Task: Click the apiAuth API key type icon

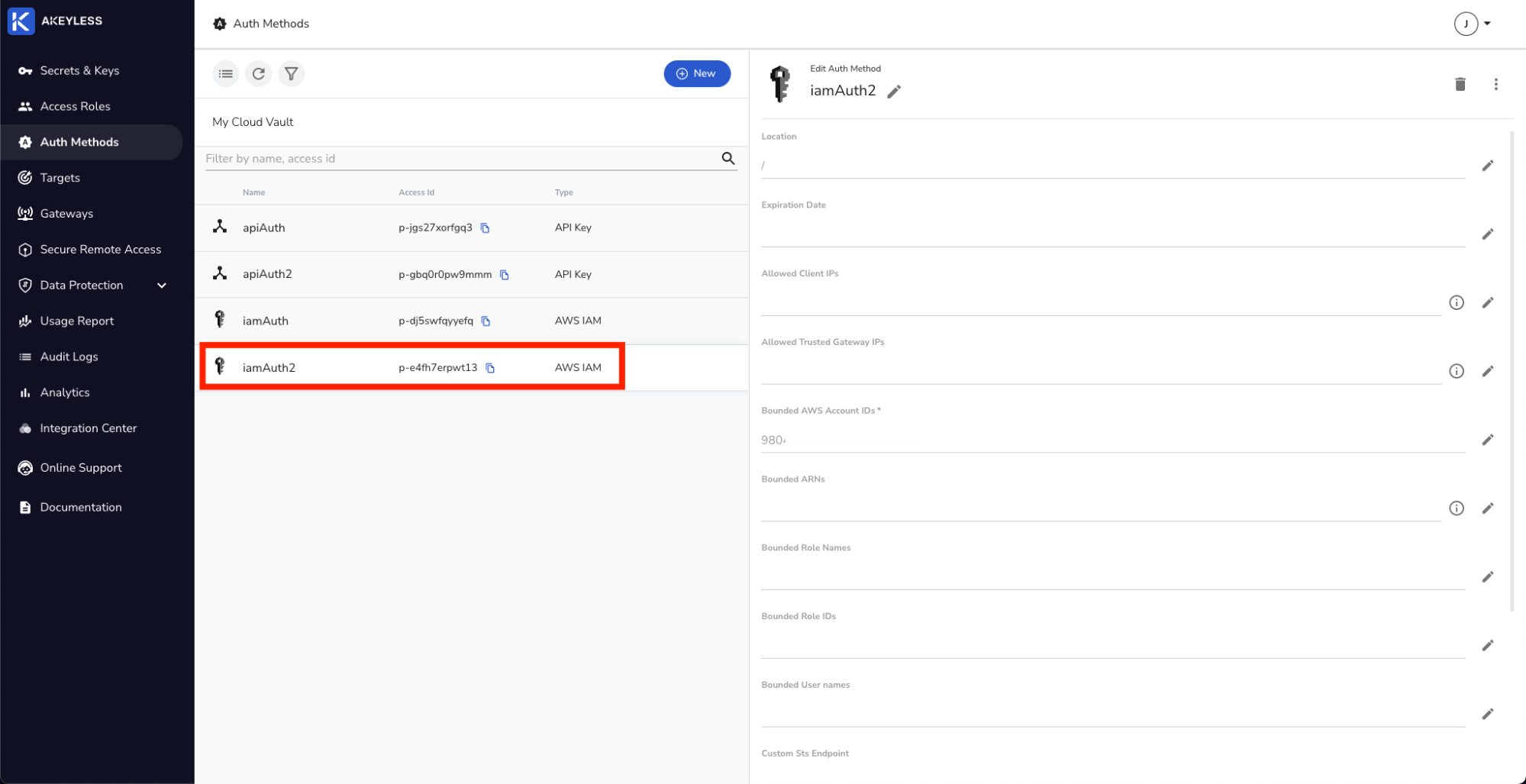Action: 220,227
